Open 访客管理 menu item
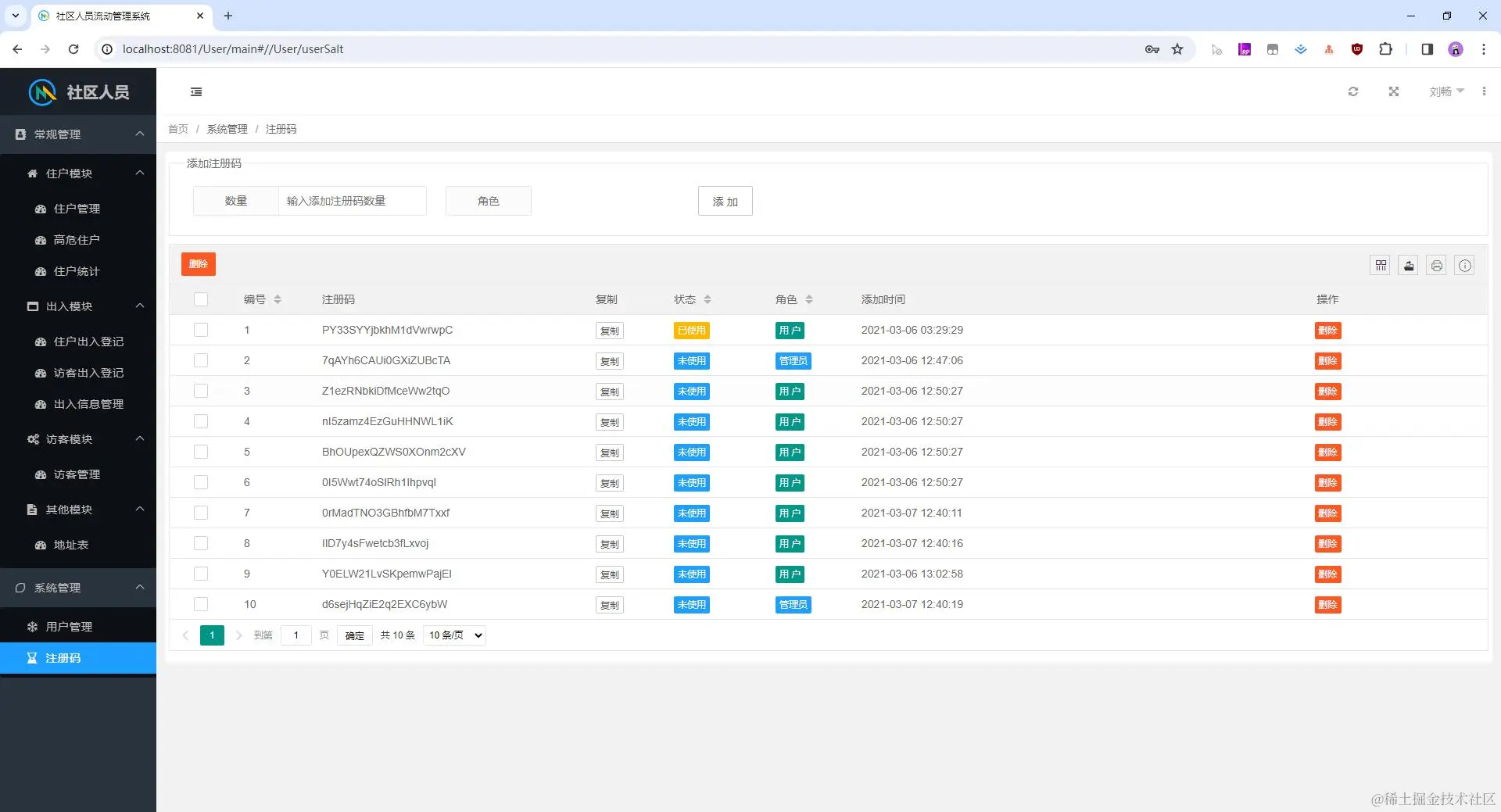The width and height of the screenshot is (1501, 812). click(78, 474)
